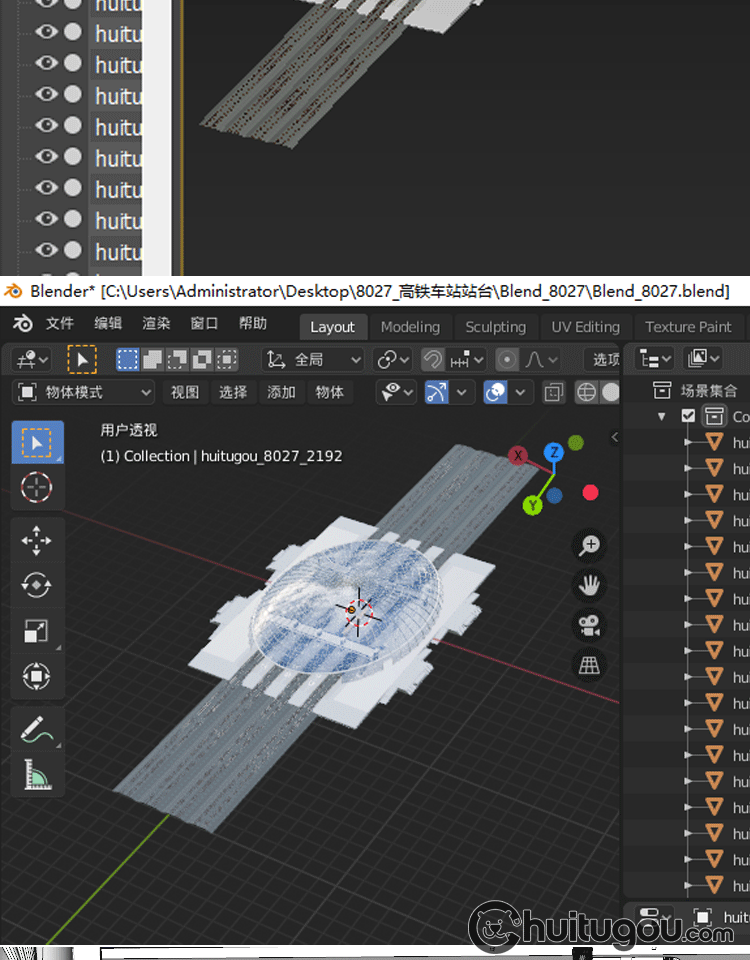The width and height of the screenshot is (750, 960).
Task: Toggle snapping magnet button
Action: coord(433,359)
